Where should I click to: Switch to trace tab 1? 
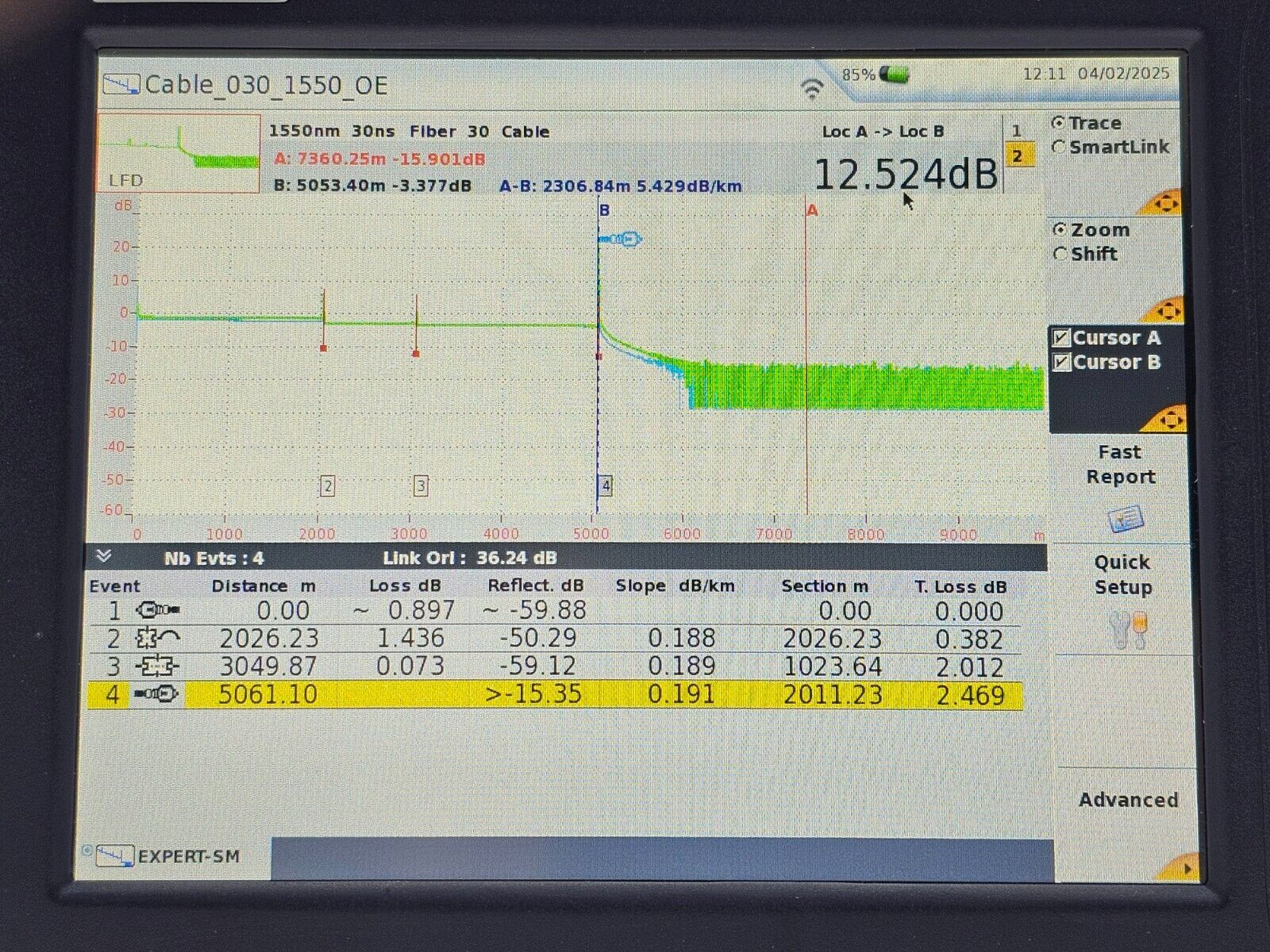(1018, 129)
